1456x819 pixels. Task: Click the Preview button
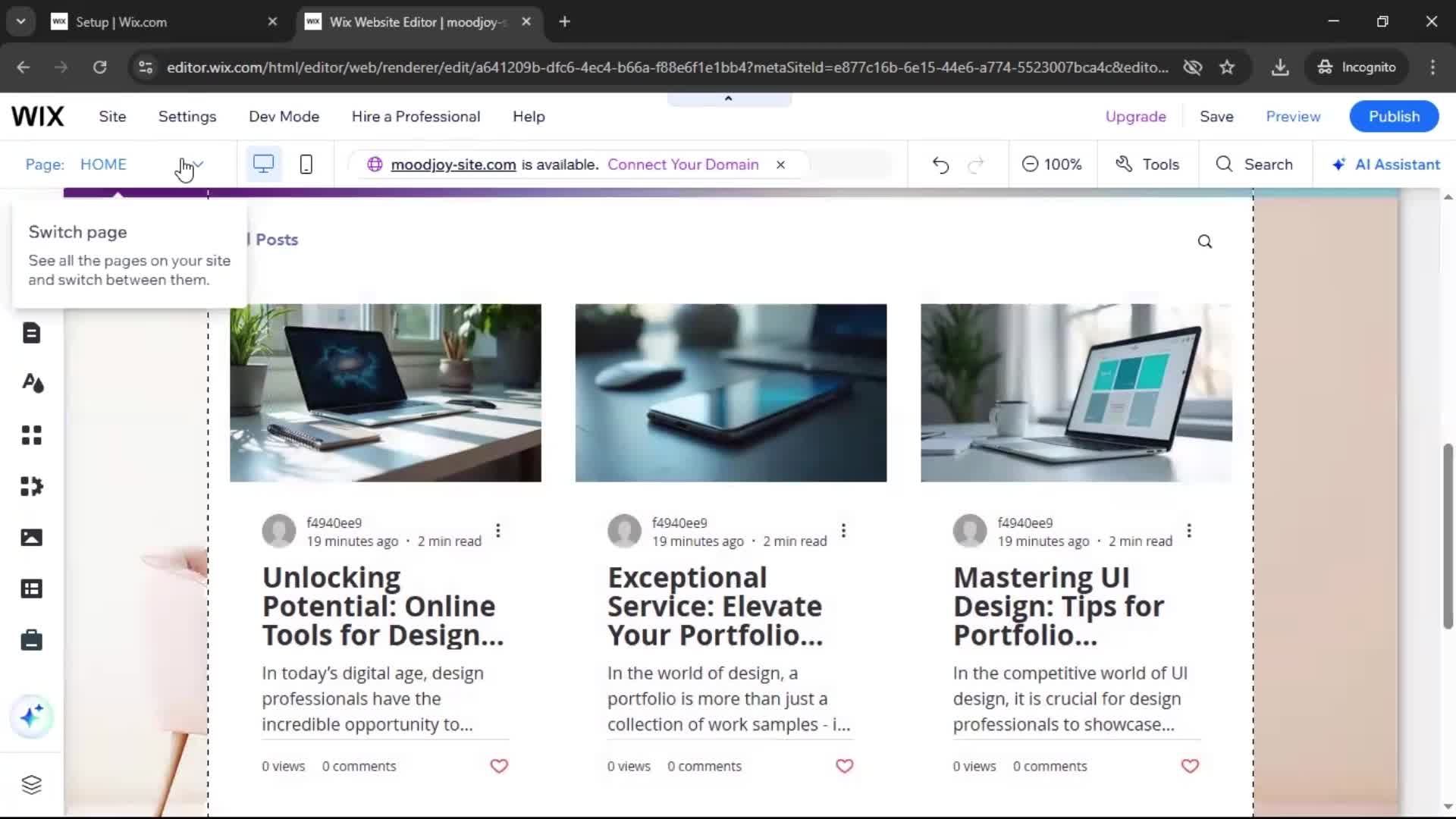tap(1293, 116)
